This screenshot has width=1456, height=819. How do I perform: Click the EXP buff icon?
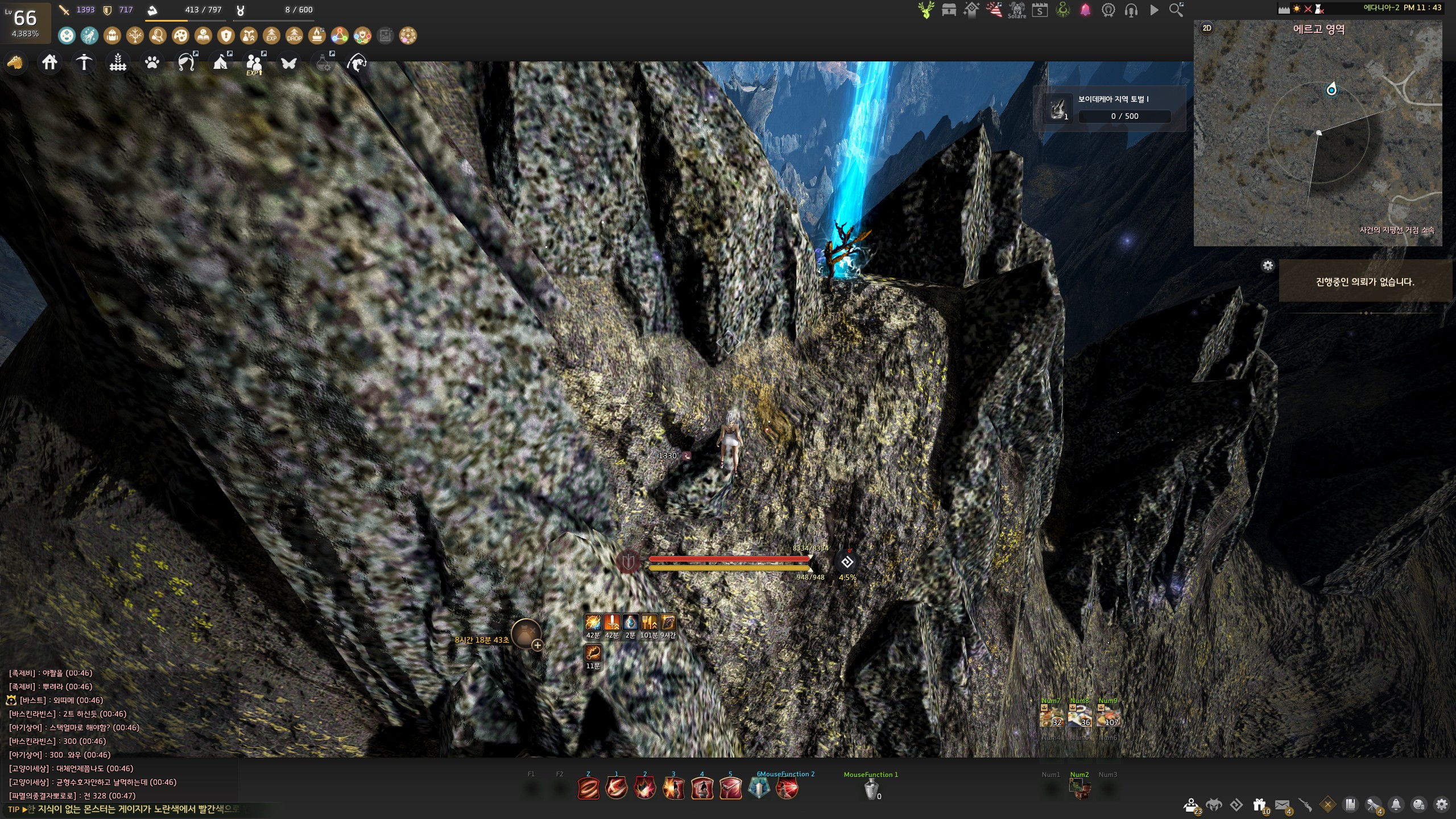pos(271,36)
